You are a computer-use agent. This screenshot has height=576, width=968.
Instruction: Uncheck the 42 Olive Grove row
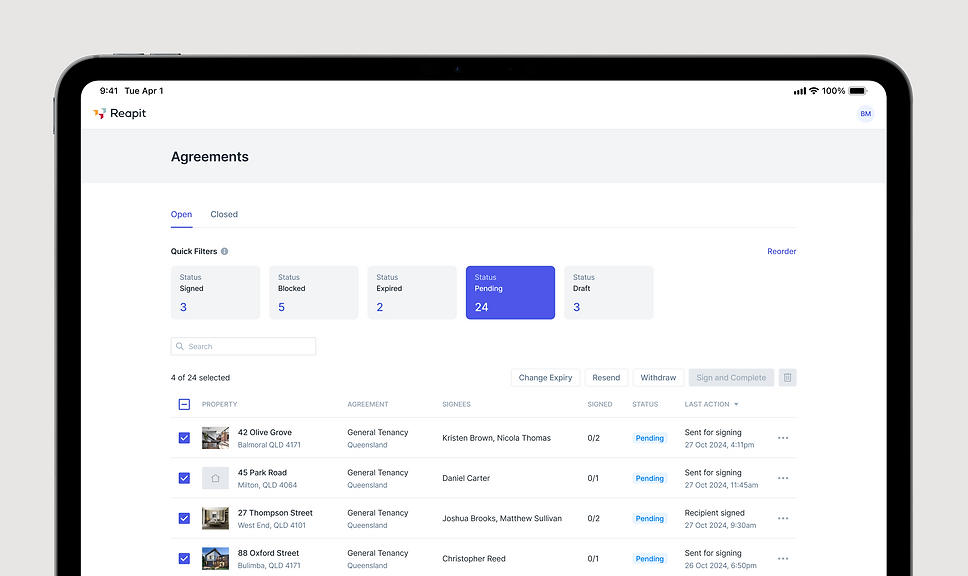(x=184, y=438)
